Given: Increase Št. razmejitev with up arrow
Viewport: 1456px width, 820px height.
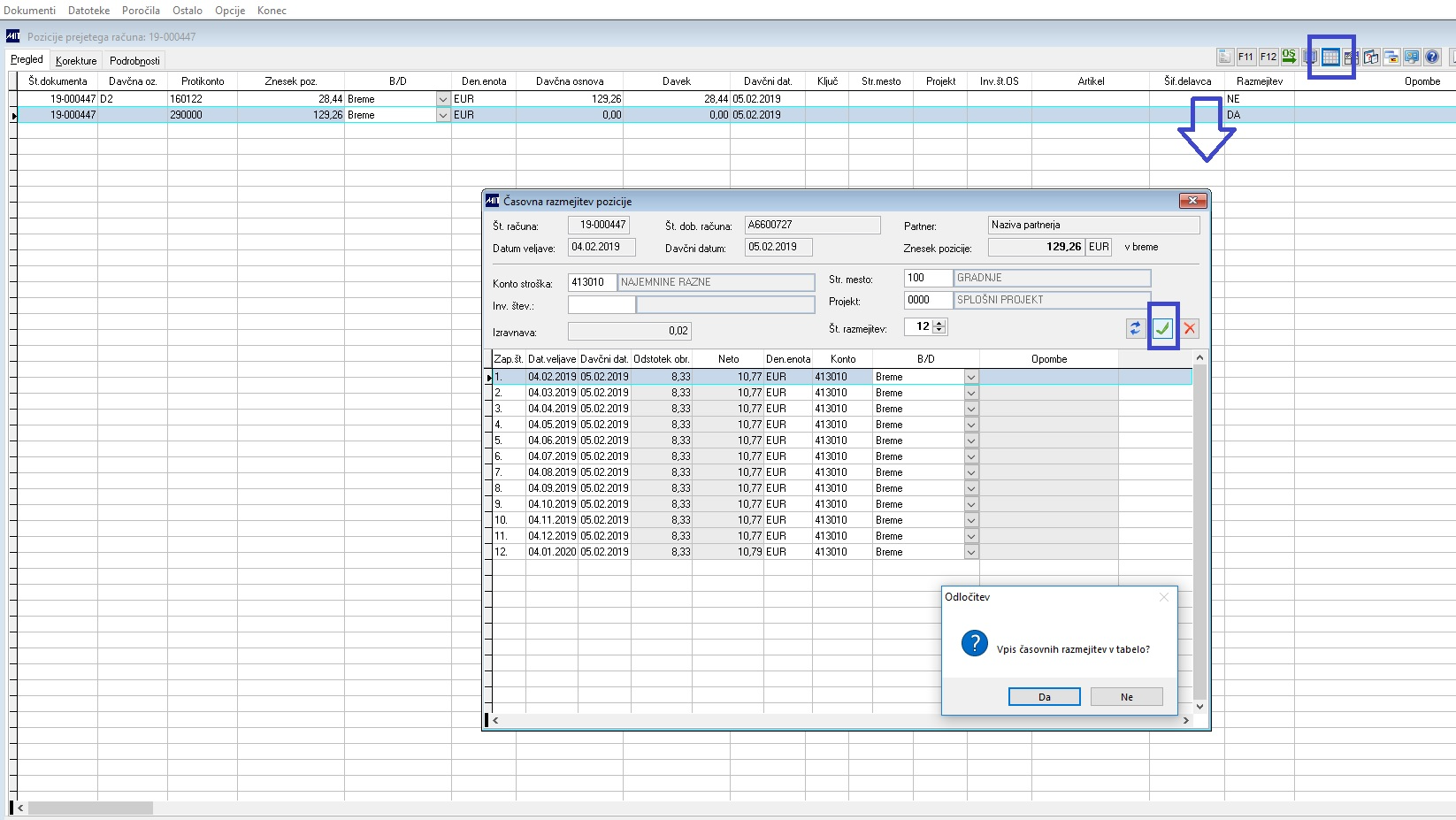Looking at the screenshot, I should 939,323.
